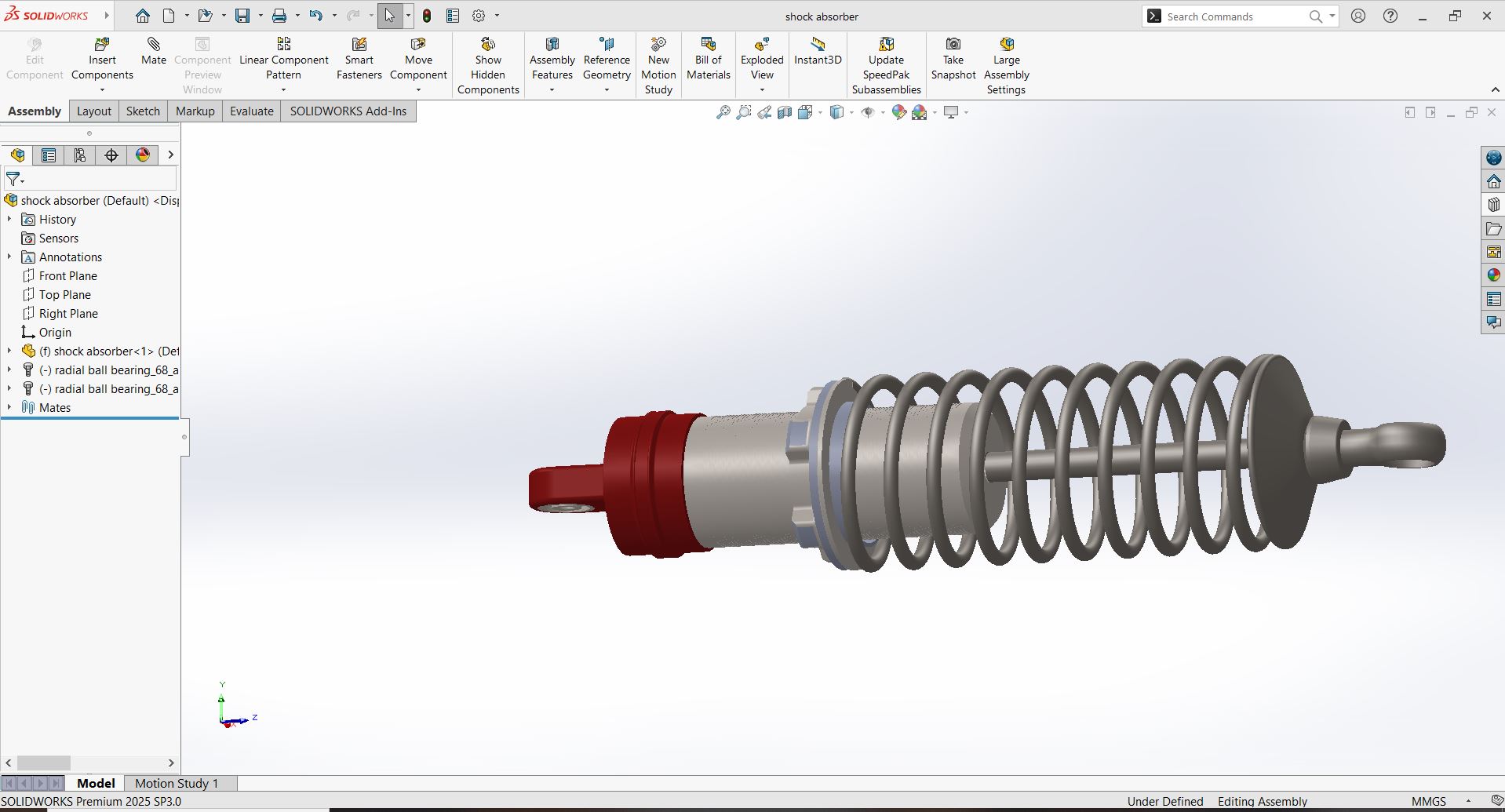
Task: Select the Model tab at bottom
Action: pos(96,783)
